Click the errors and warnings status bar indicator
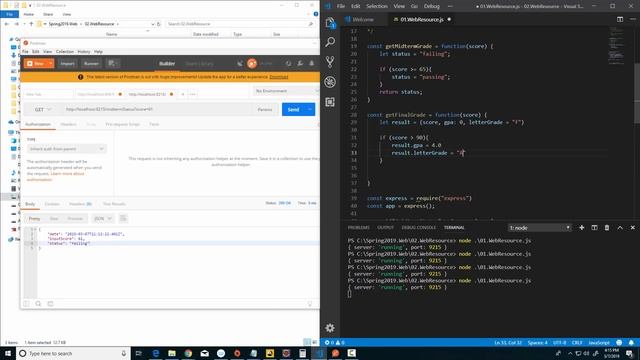The image size is (640, 360). pyautogui.click(x=335, y=342)
